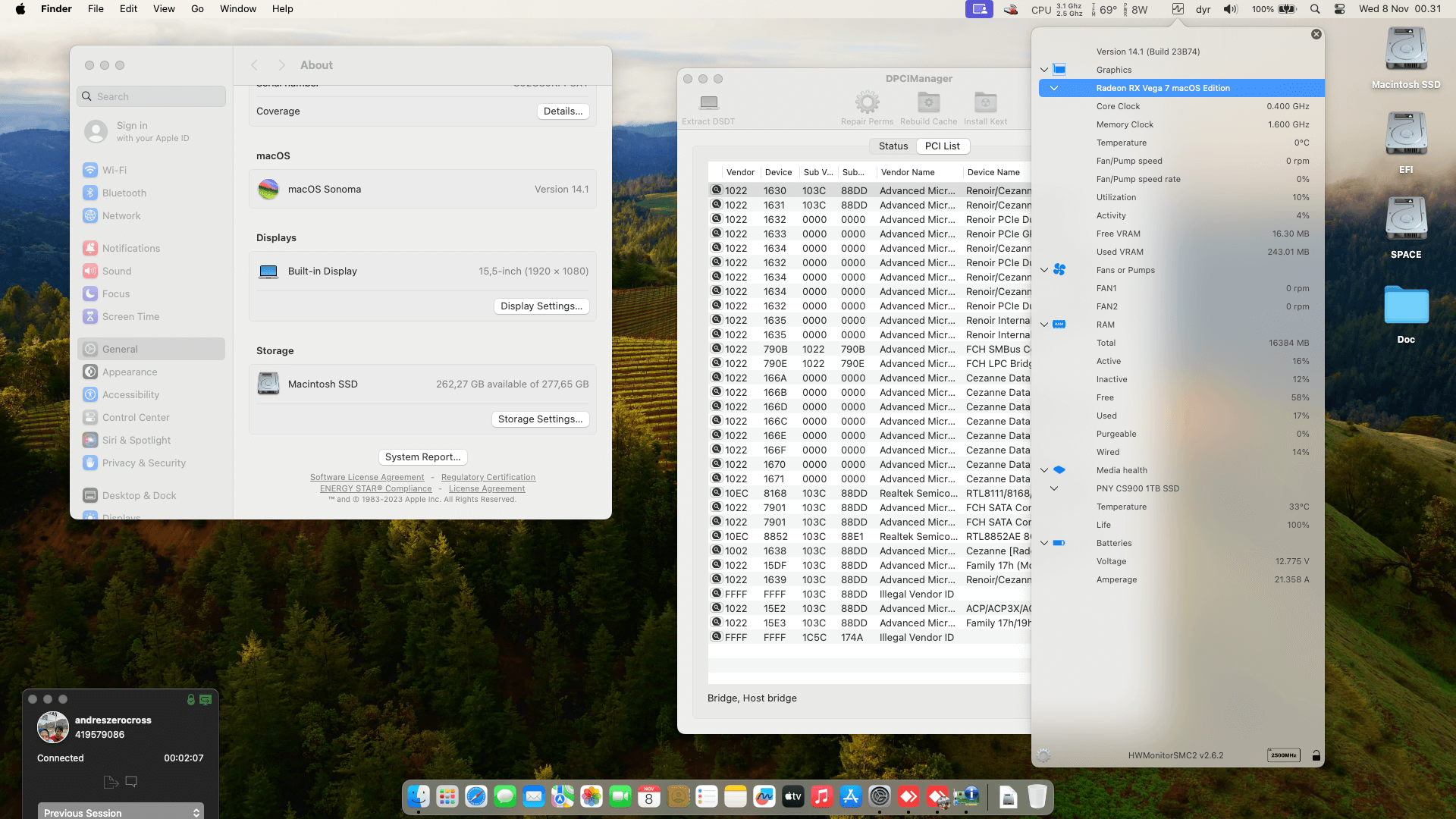Click Extract DSDT in DPCIManager toolbar

(708, 108)
